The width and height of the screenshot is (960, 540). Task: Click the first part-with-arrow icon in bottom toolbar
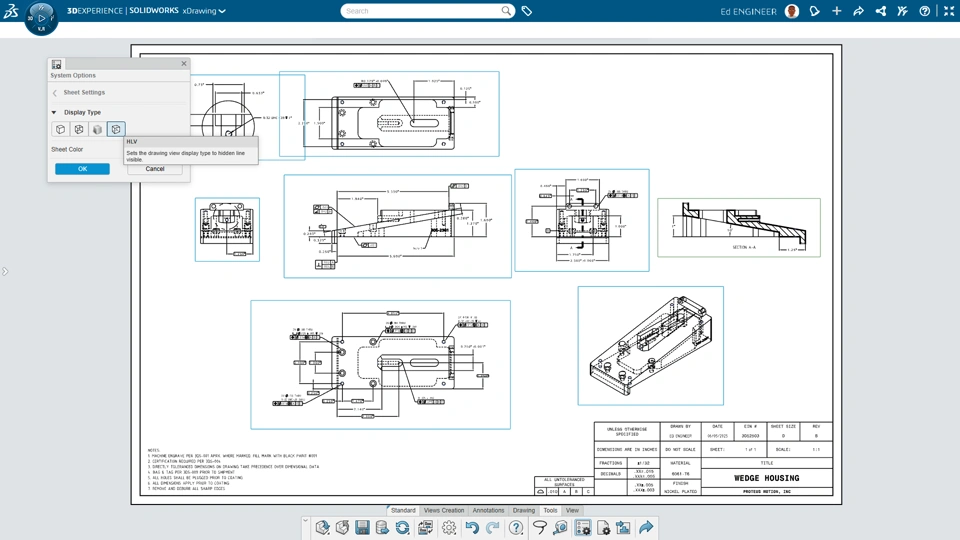(323, 527)
